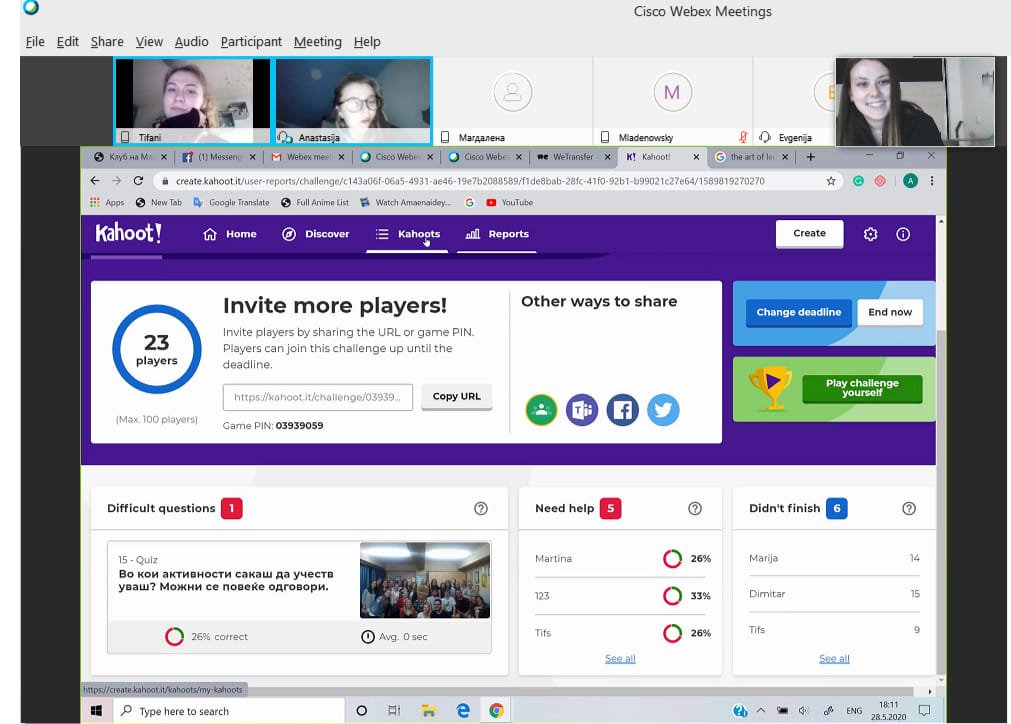This screenshot has width=1011, height=724.
Task: Click Change deadline button
Action: [799, 312]
